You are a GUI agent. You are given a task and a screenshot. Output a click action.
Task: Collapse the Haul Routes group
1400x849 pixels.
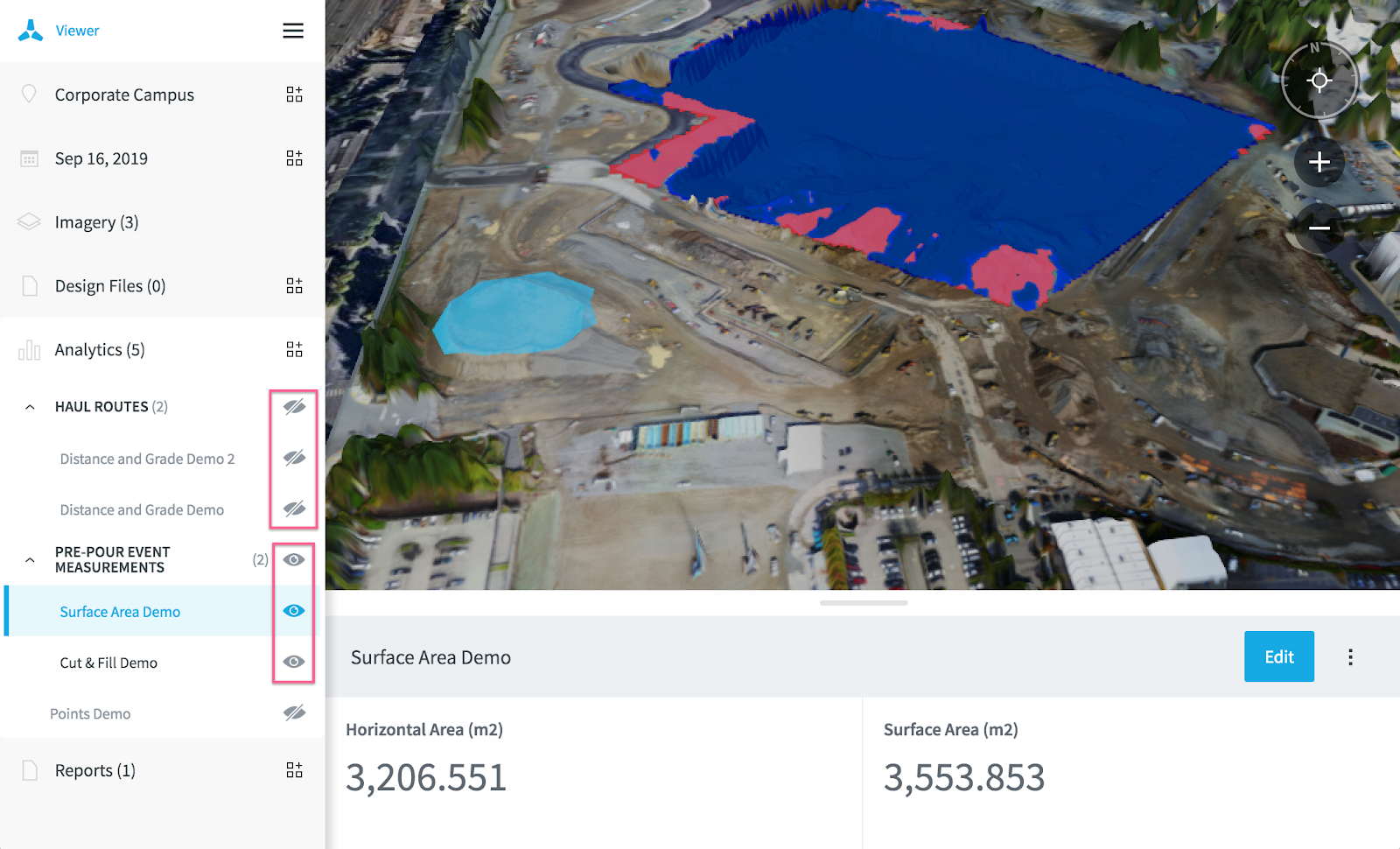(30, 407)
